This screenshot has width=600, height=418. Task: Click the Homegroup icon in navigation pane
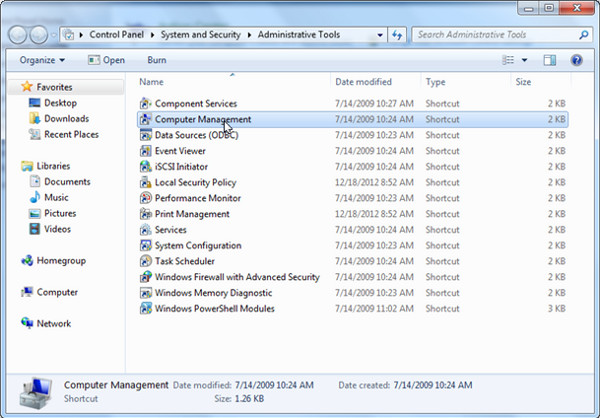[27, 261]
